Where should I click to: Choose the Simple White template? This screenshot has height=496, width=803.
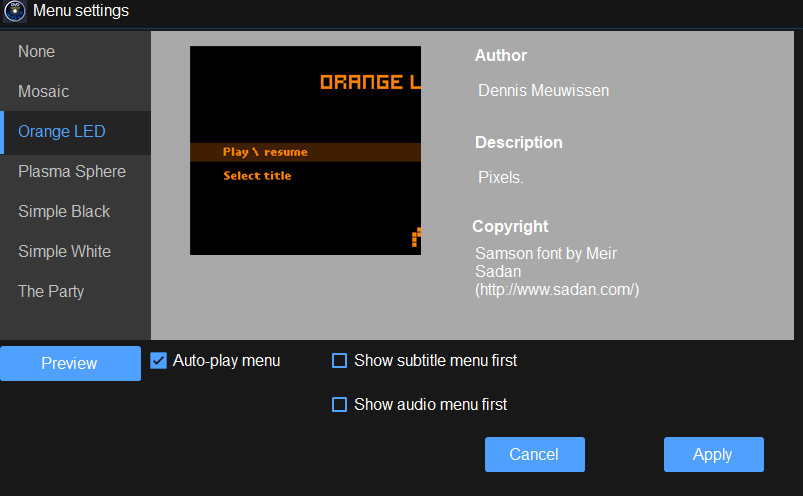tap(64, 252)
